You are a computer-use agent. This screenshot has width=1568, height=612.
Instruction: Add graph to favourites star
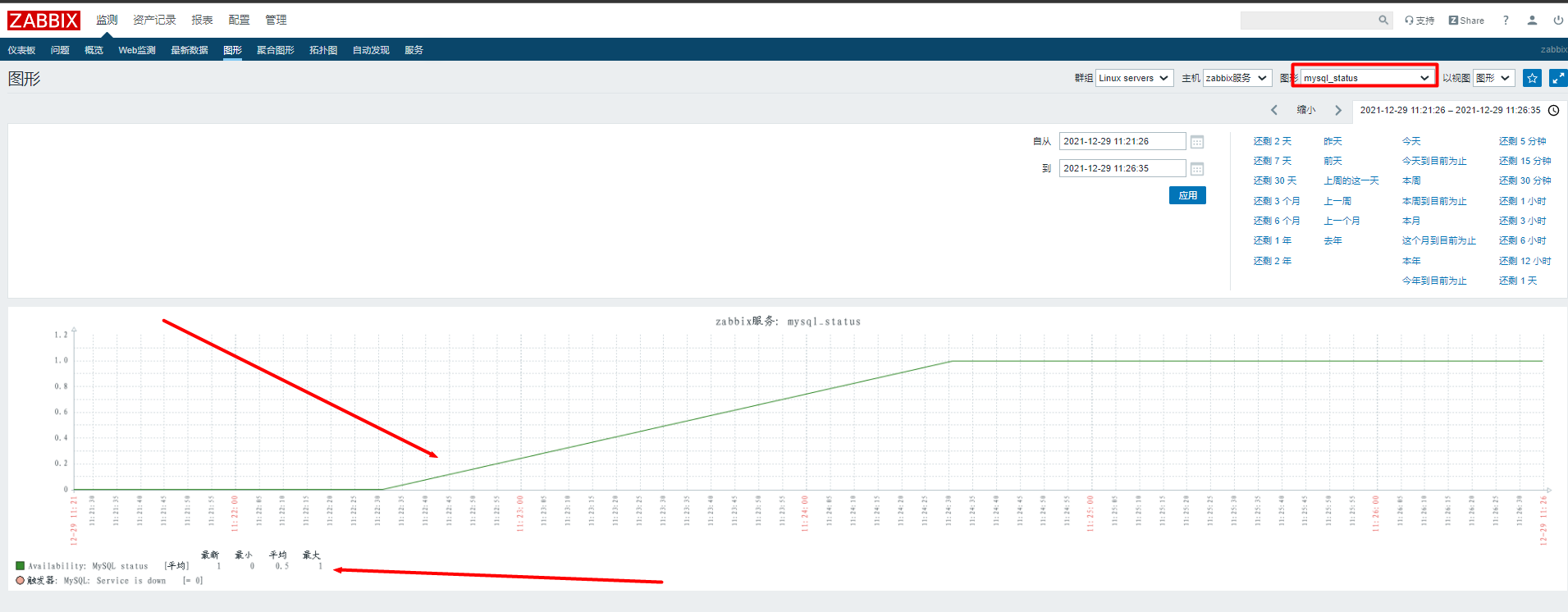pyautogui.click(x=1532, y=78)
